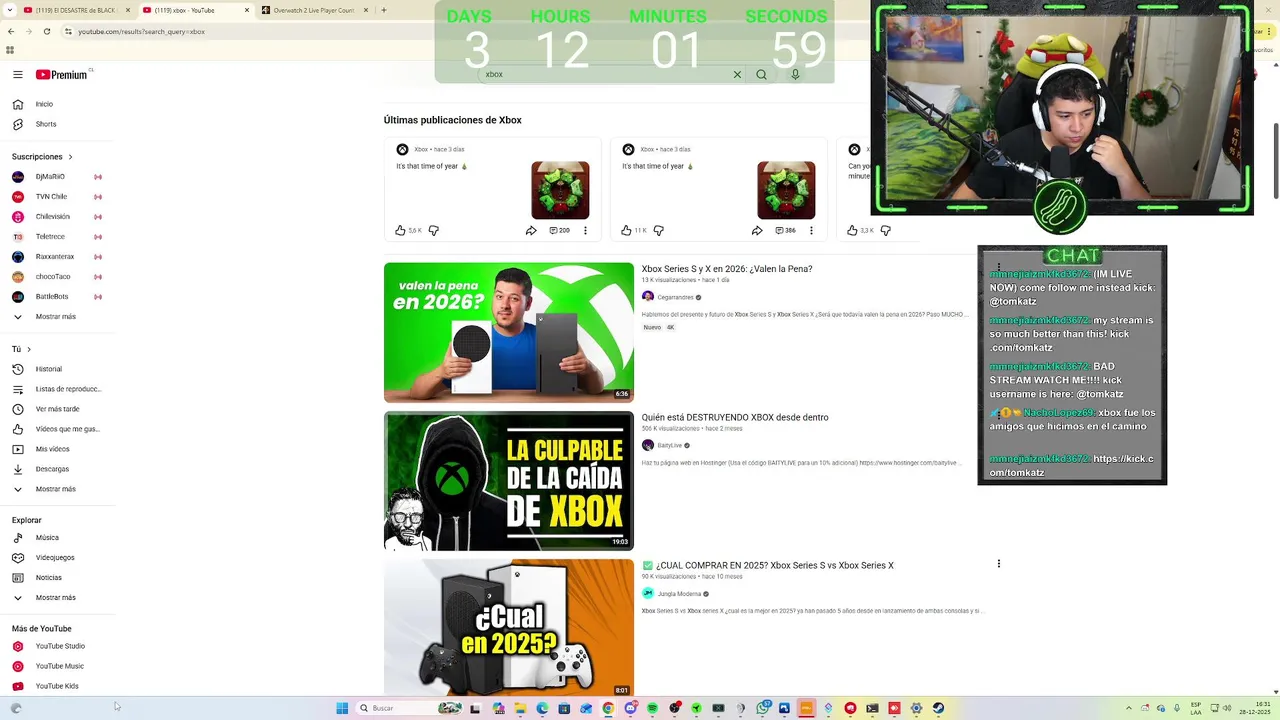Open options menu for Jungla Moderna video
This screenshot has height=720, width=1280.
click(x=998, y=564)
